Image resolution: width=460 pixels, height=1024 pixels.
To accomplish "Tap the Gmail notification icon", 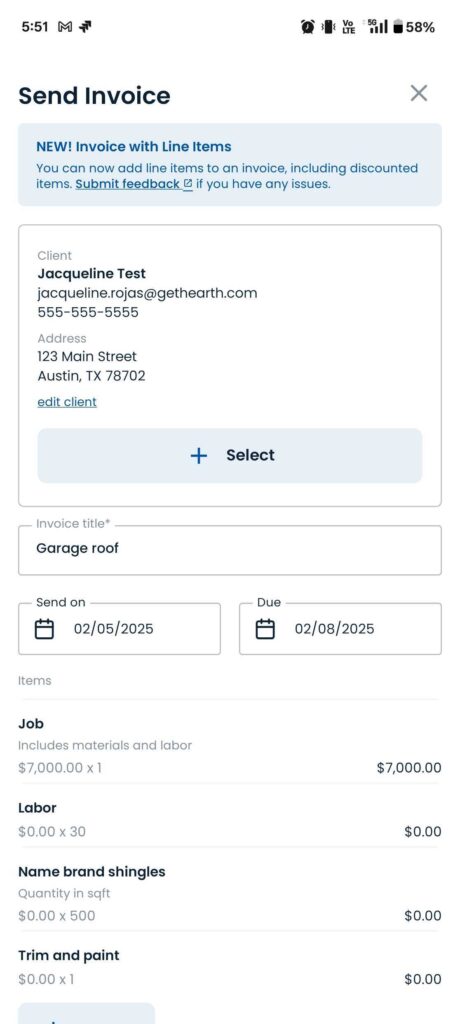I will (65, 27).
